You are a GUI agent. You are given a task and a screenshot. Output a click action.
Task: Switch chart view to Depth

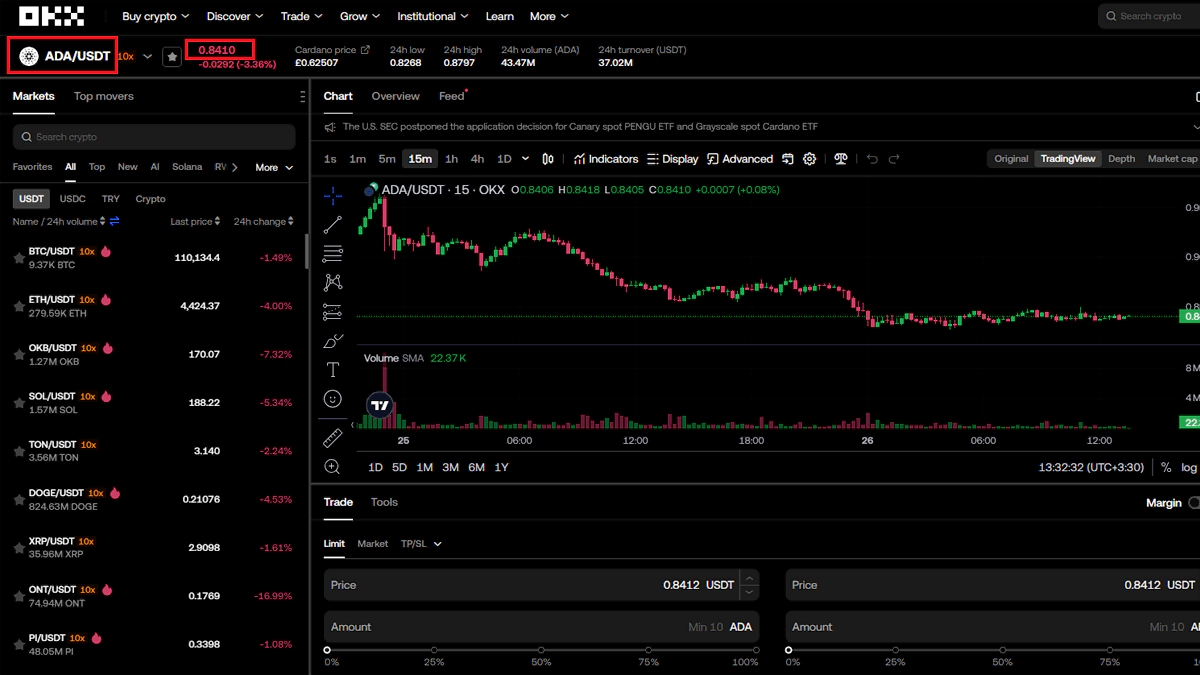click(x=1121, y=159)
